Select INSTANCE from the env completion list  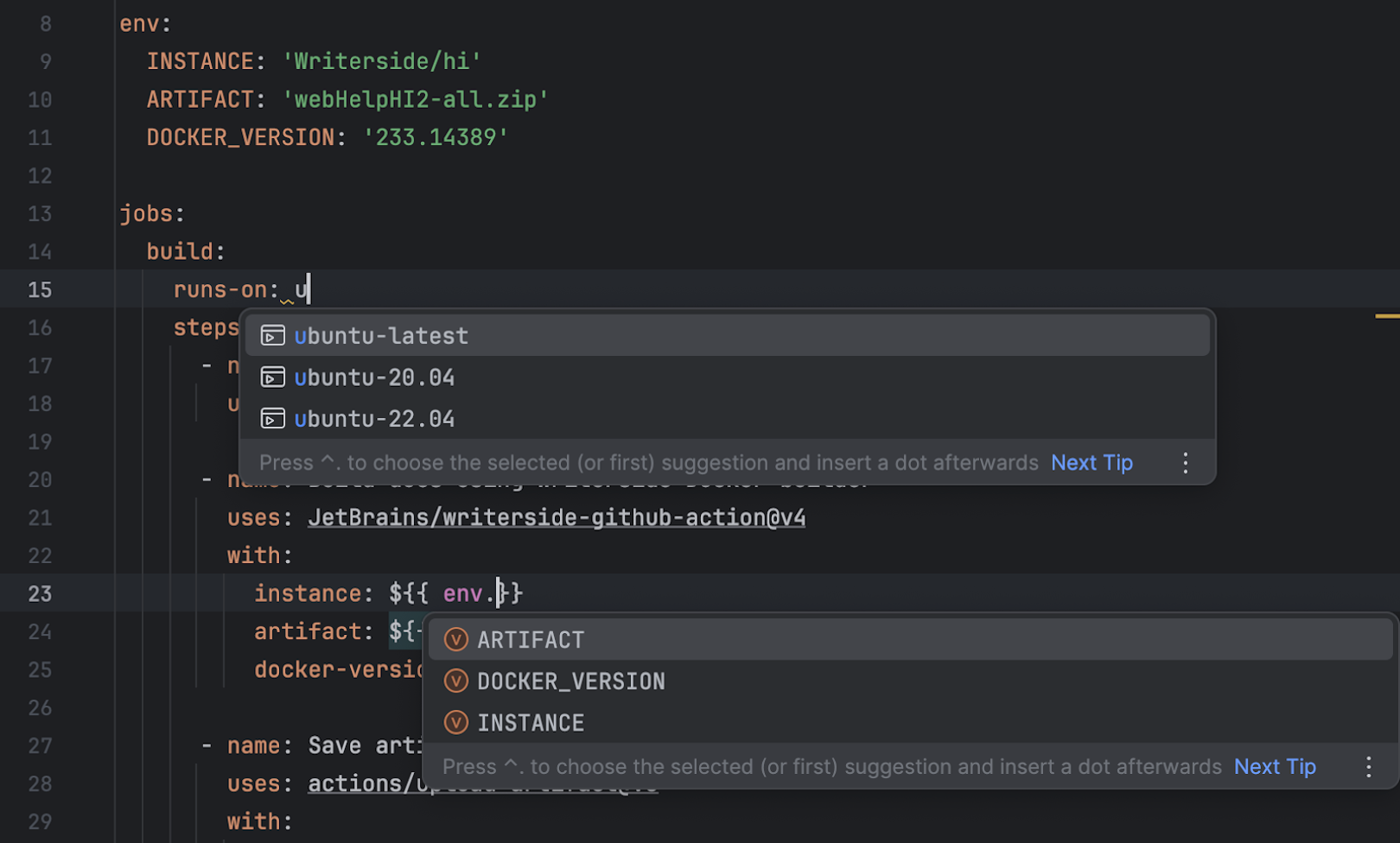point(531,722)
